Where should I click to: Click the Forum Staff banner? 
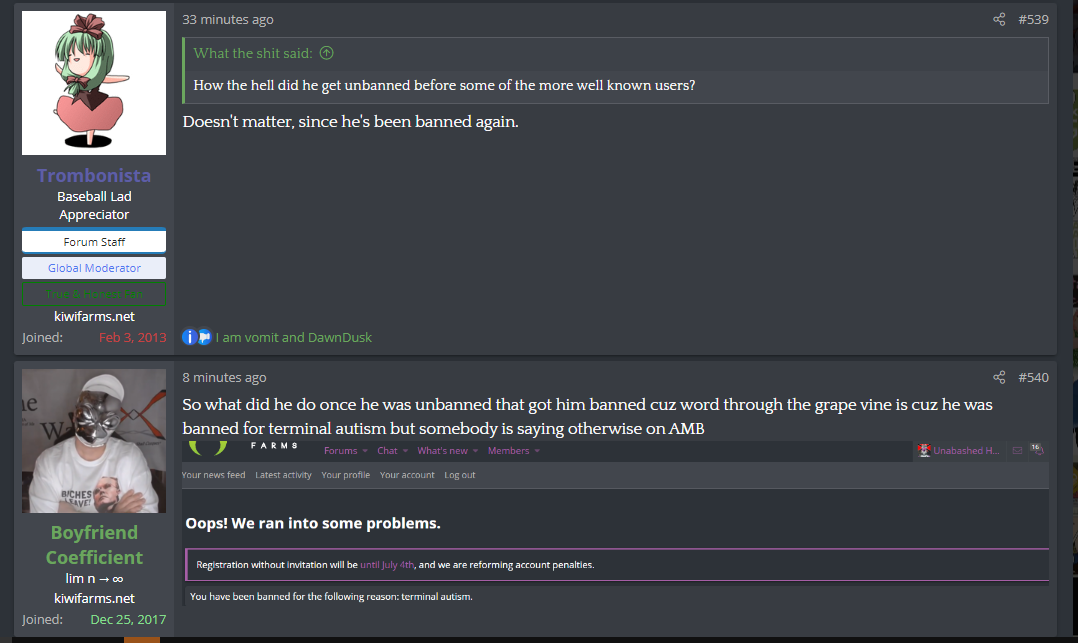point(94,241)
